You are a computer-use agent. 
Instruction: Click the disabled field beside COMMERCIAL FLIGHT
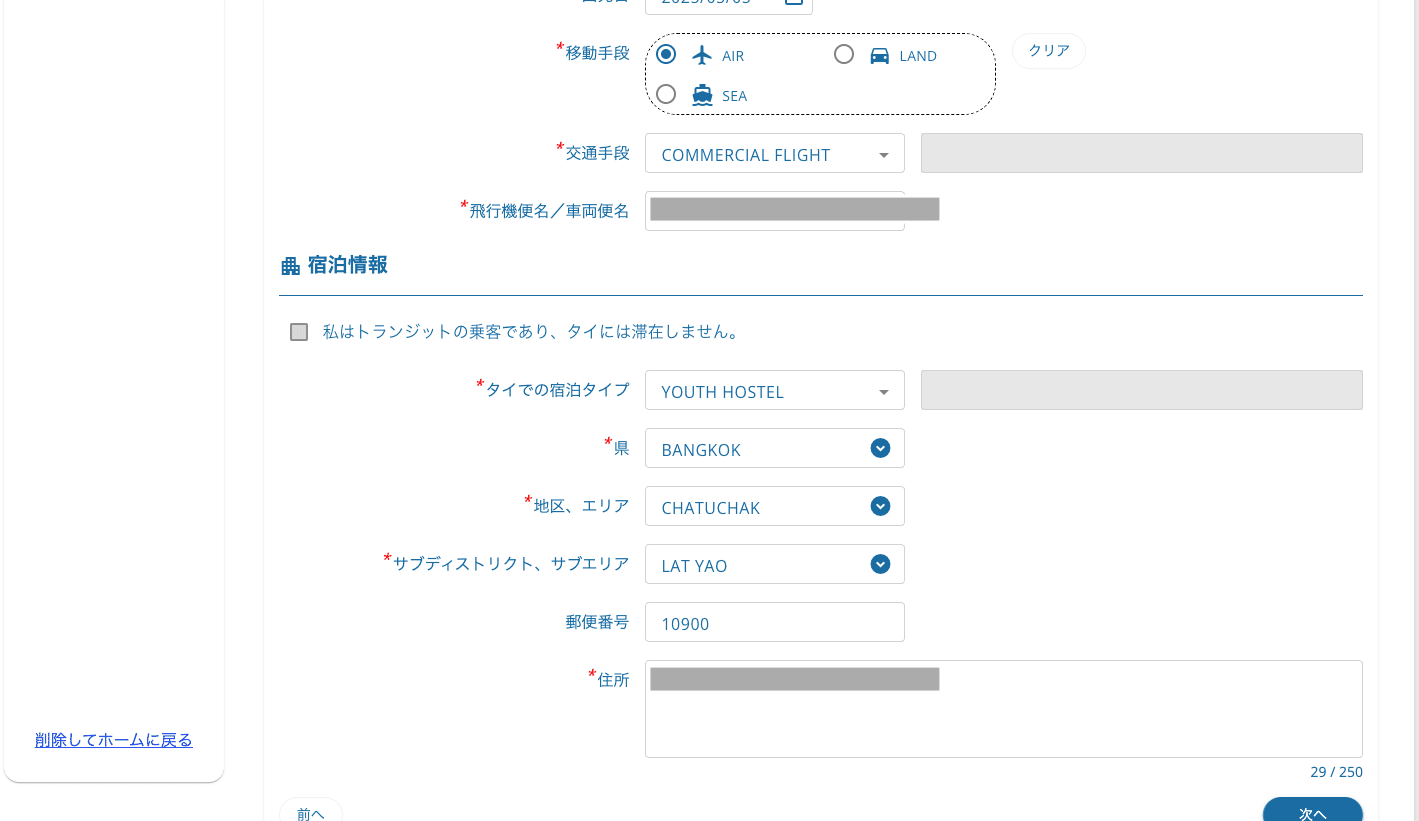(x=1141, y=153)
